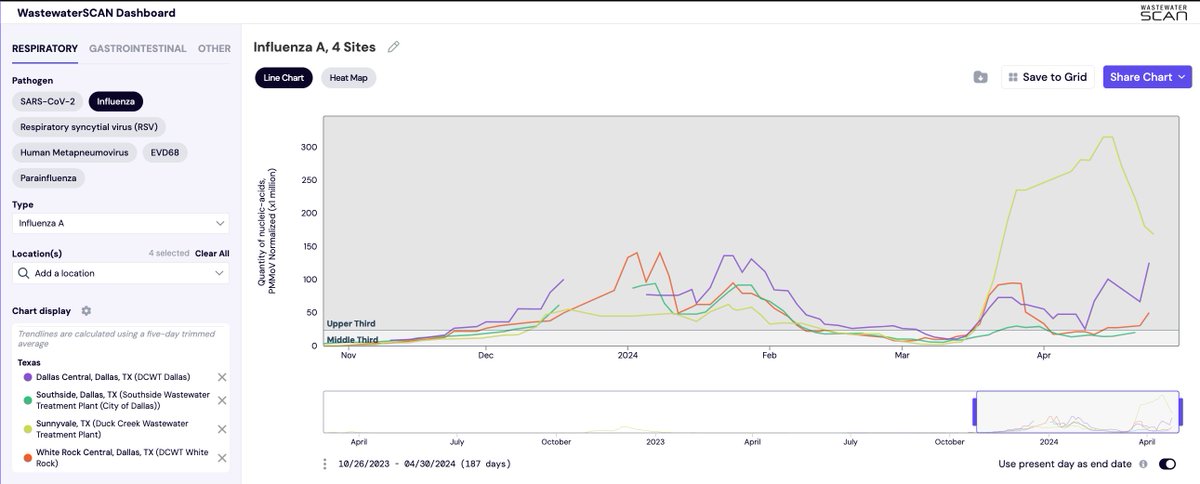Open the date range options menu dots
The image size is (1200, 484).
324,464
